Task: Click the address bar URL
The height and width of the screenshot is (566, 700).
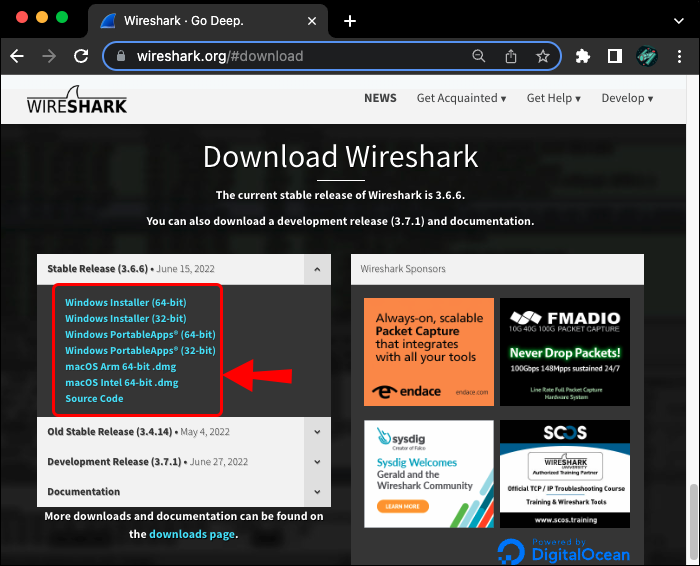Action: (220, 56)
